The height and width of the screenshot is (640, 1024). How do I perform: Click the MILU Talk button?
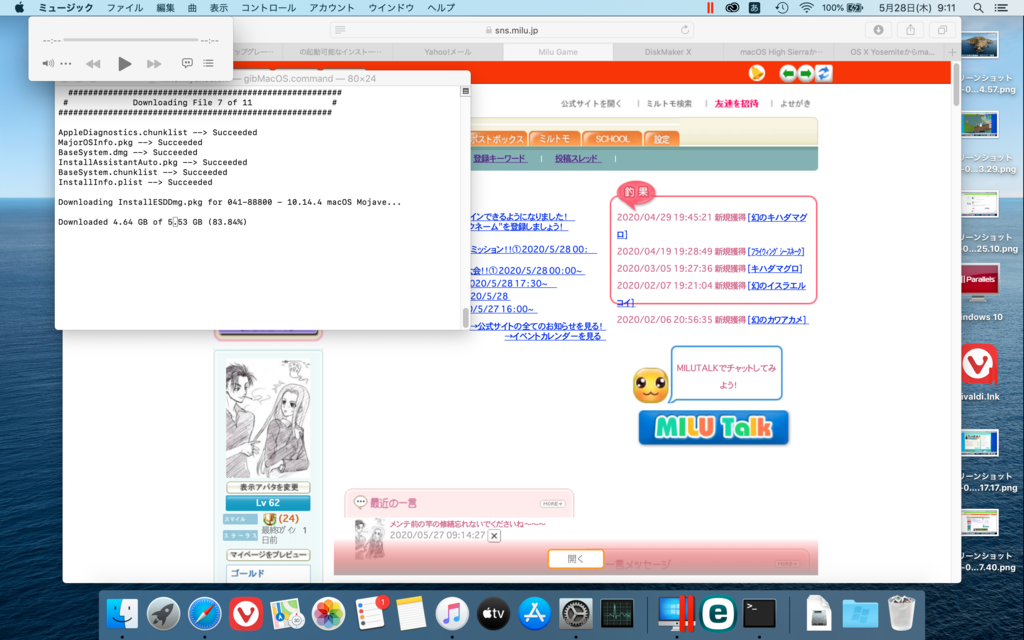[713, 427]
